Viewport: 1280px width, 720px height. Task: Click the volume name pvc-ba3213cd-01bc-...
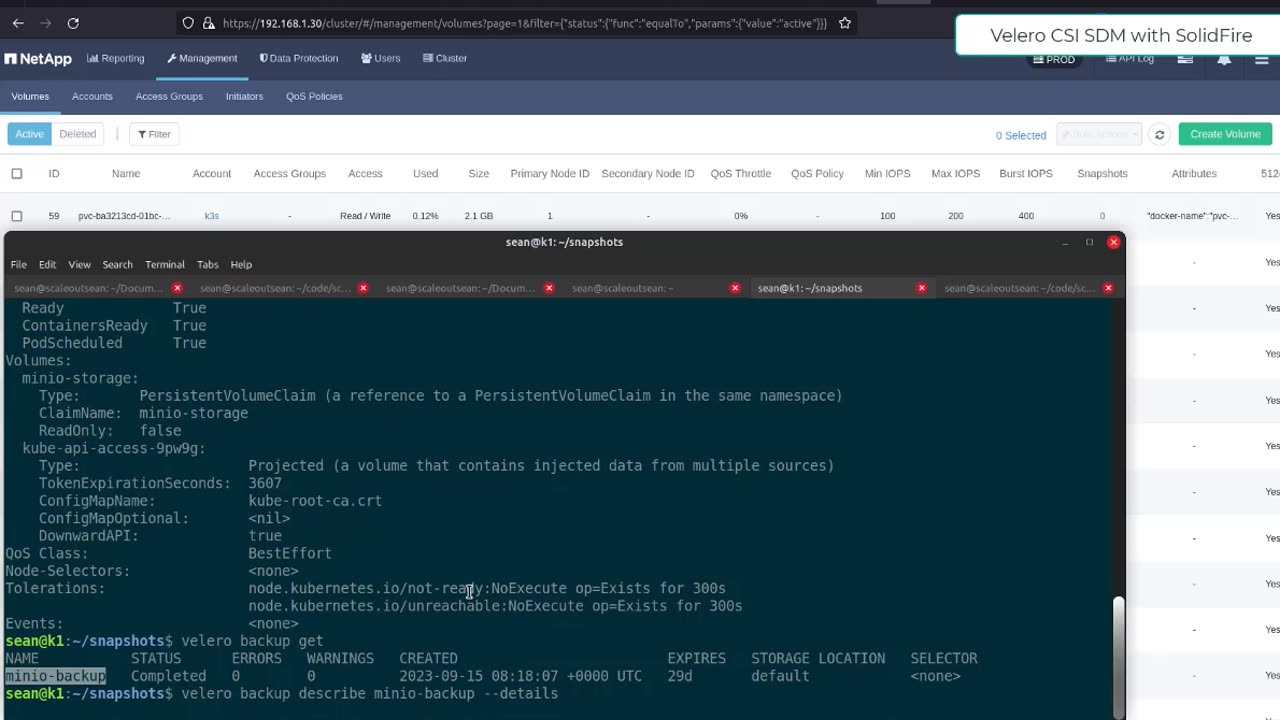click(x=124, y=216)
